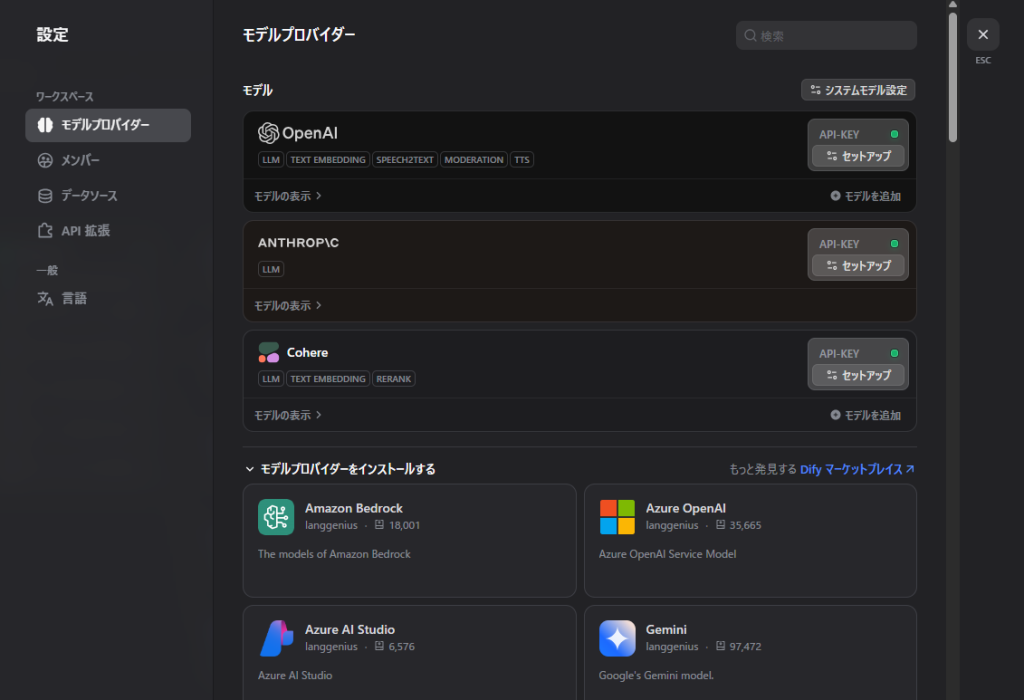Click the green API-KEY status dot for Anthropic
1024x700 pixels.
click(x=895, y=244)
